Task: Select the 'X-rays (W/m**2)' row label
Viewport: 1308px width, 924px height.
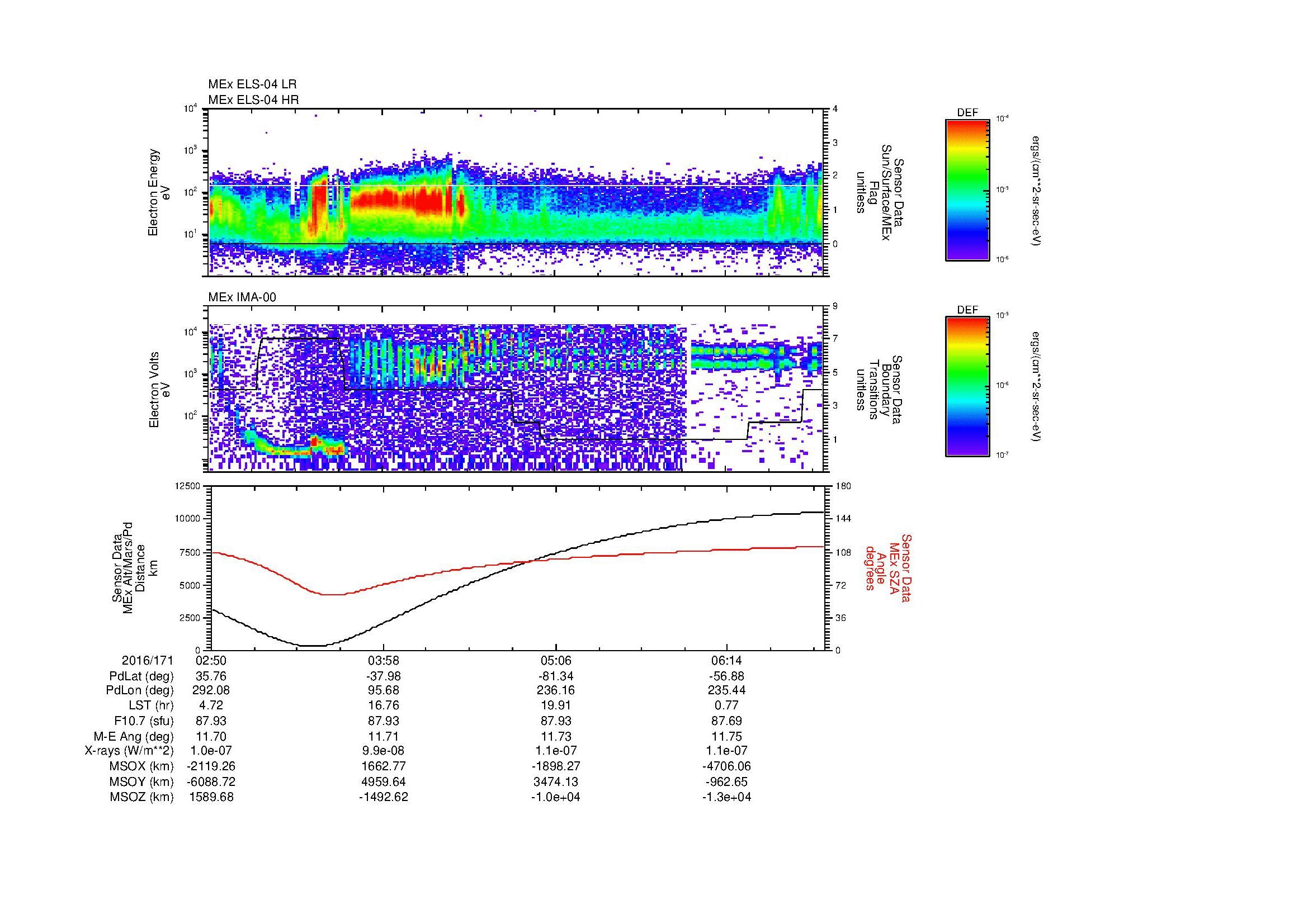Action: click(x=129, y=751)
